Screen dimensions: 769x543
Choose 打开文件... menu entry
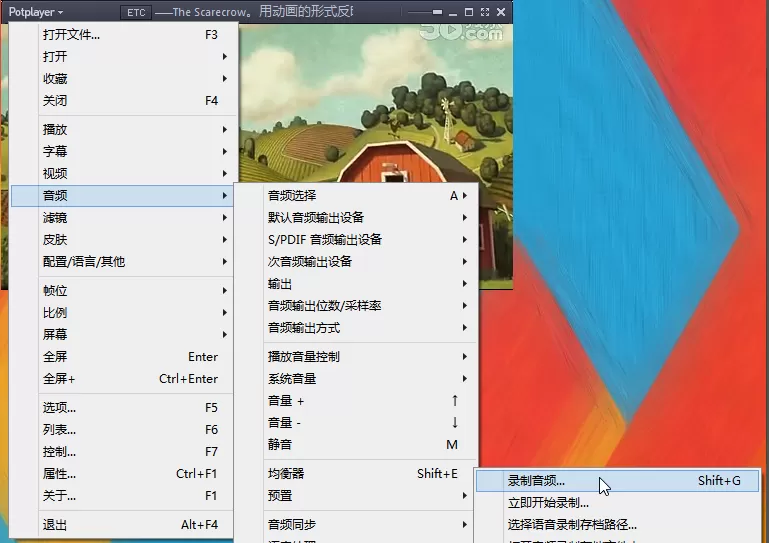click(123, 35)
